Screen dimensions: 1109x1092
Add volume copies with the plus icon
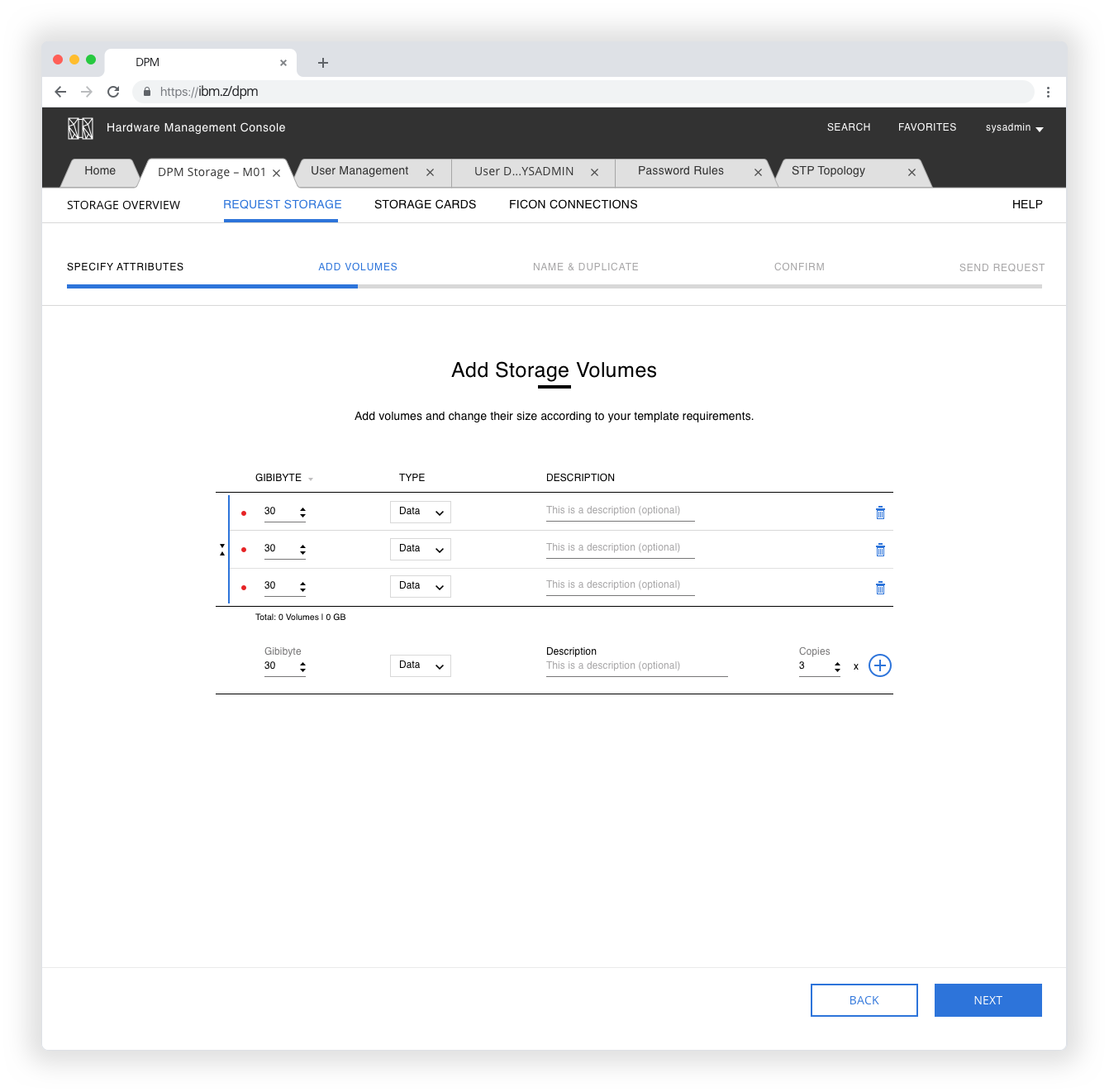879,665
